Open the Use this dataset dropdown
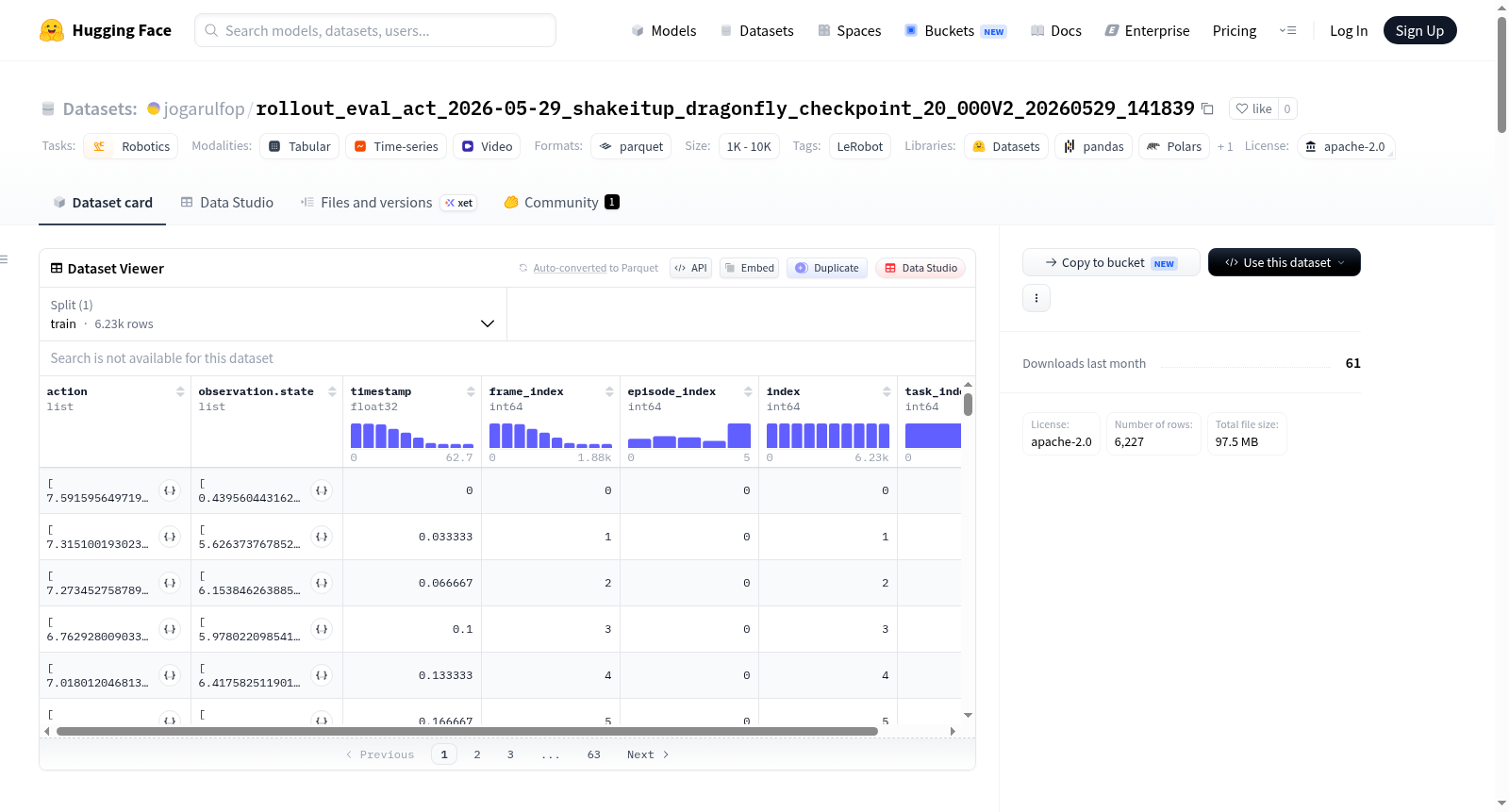 (1284, 262)
